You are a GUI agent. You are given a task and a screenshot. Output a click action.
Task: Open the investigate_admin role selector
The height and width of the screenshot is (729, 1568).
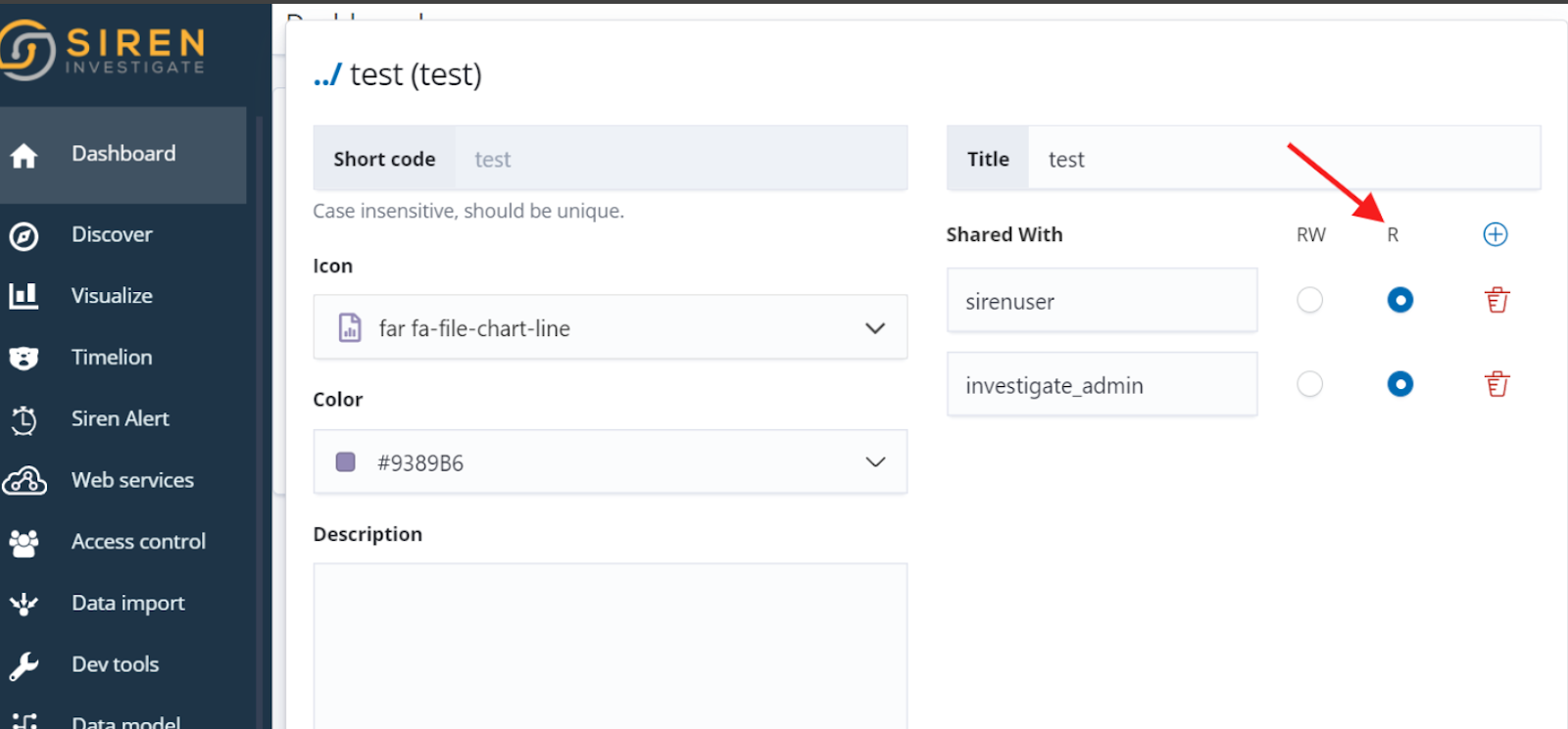tap(1102, 385)
